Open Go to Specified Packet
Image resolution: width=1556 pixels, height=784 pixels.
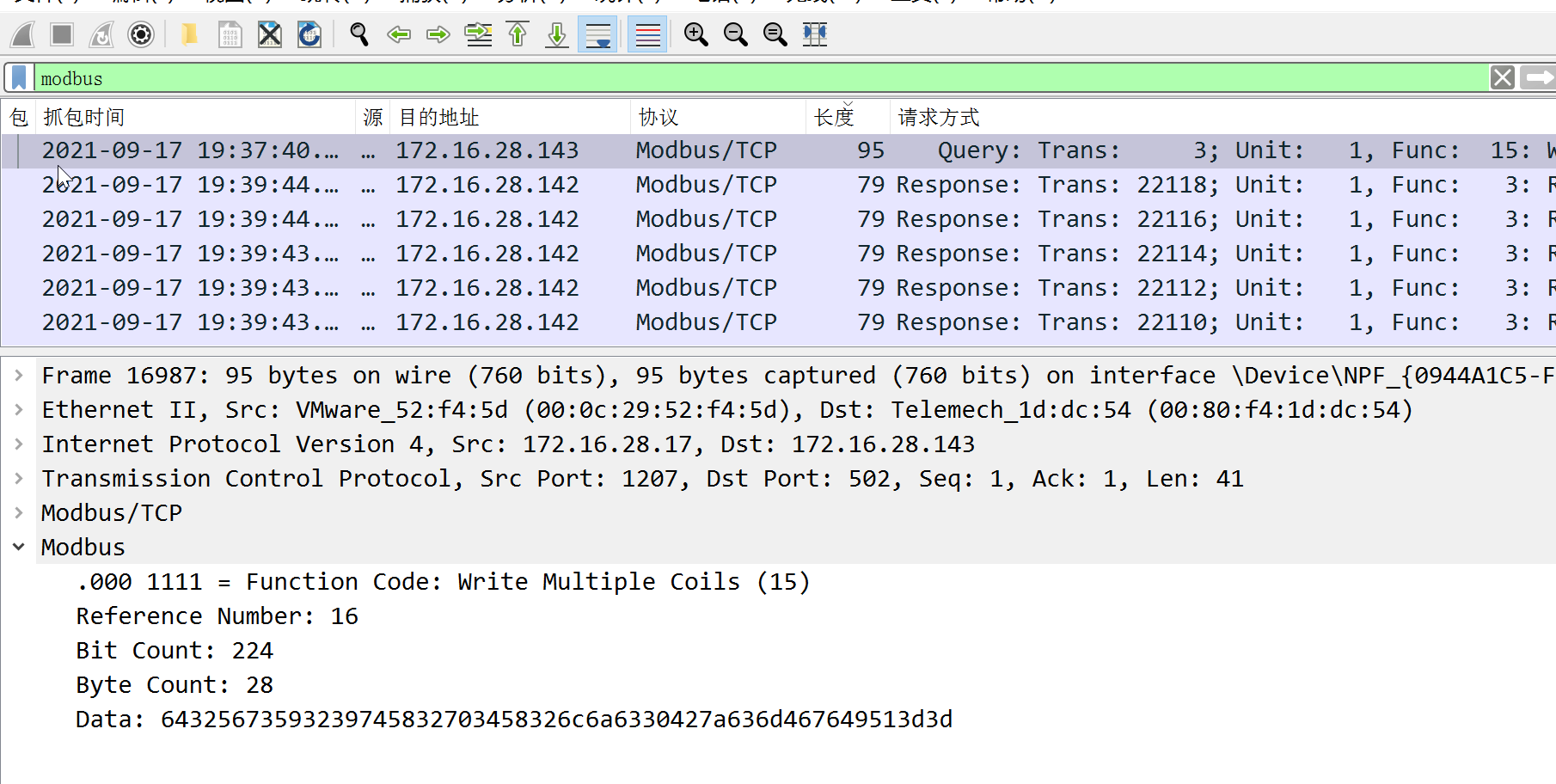478,34
